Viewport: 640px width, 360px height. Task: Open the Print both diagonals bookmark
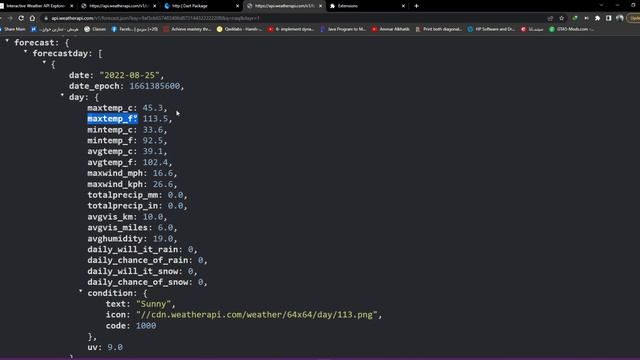point(439,29)
